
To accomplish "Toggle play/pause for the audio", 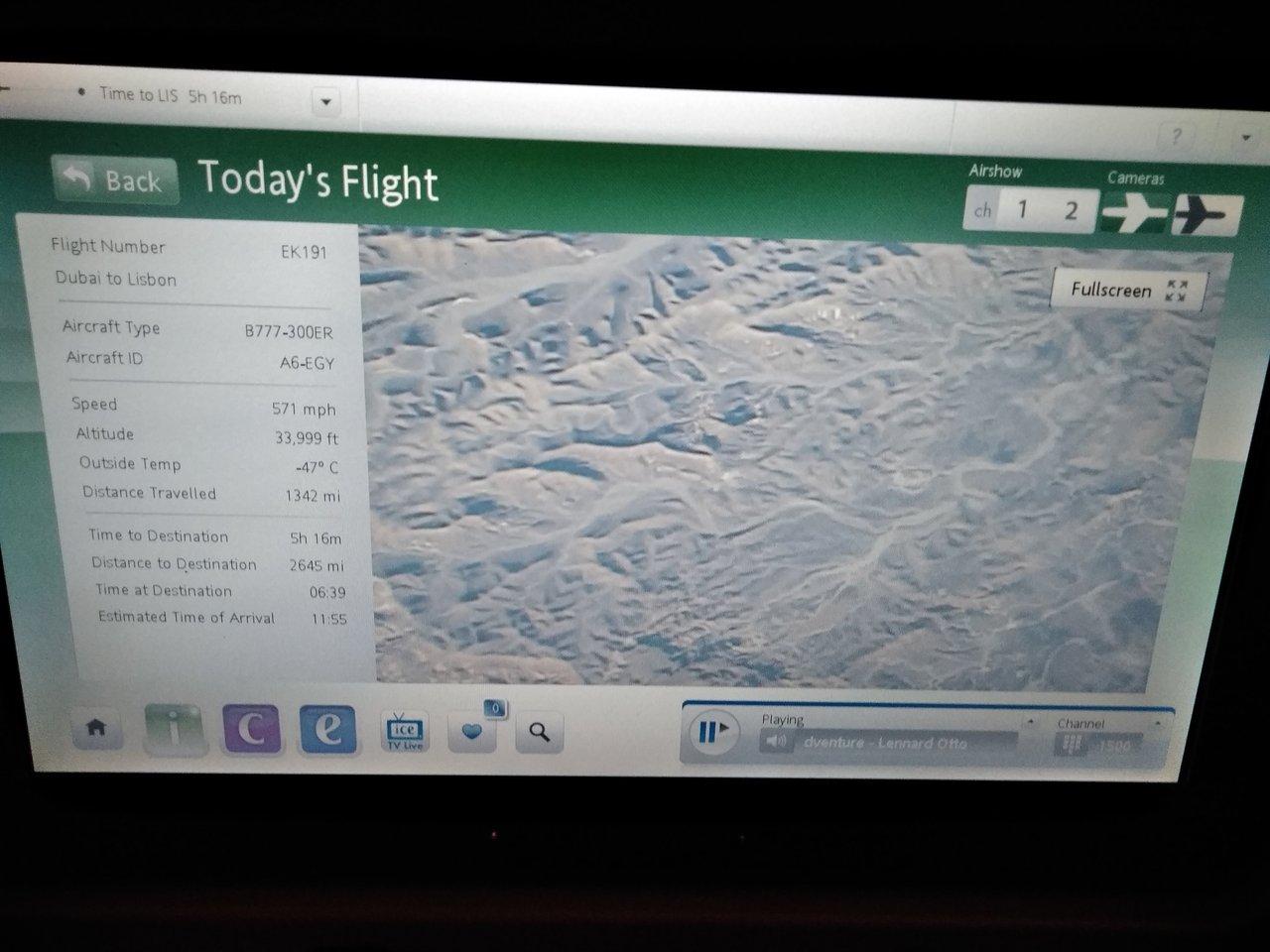I will coord(713,733).
